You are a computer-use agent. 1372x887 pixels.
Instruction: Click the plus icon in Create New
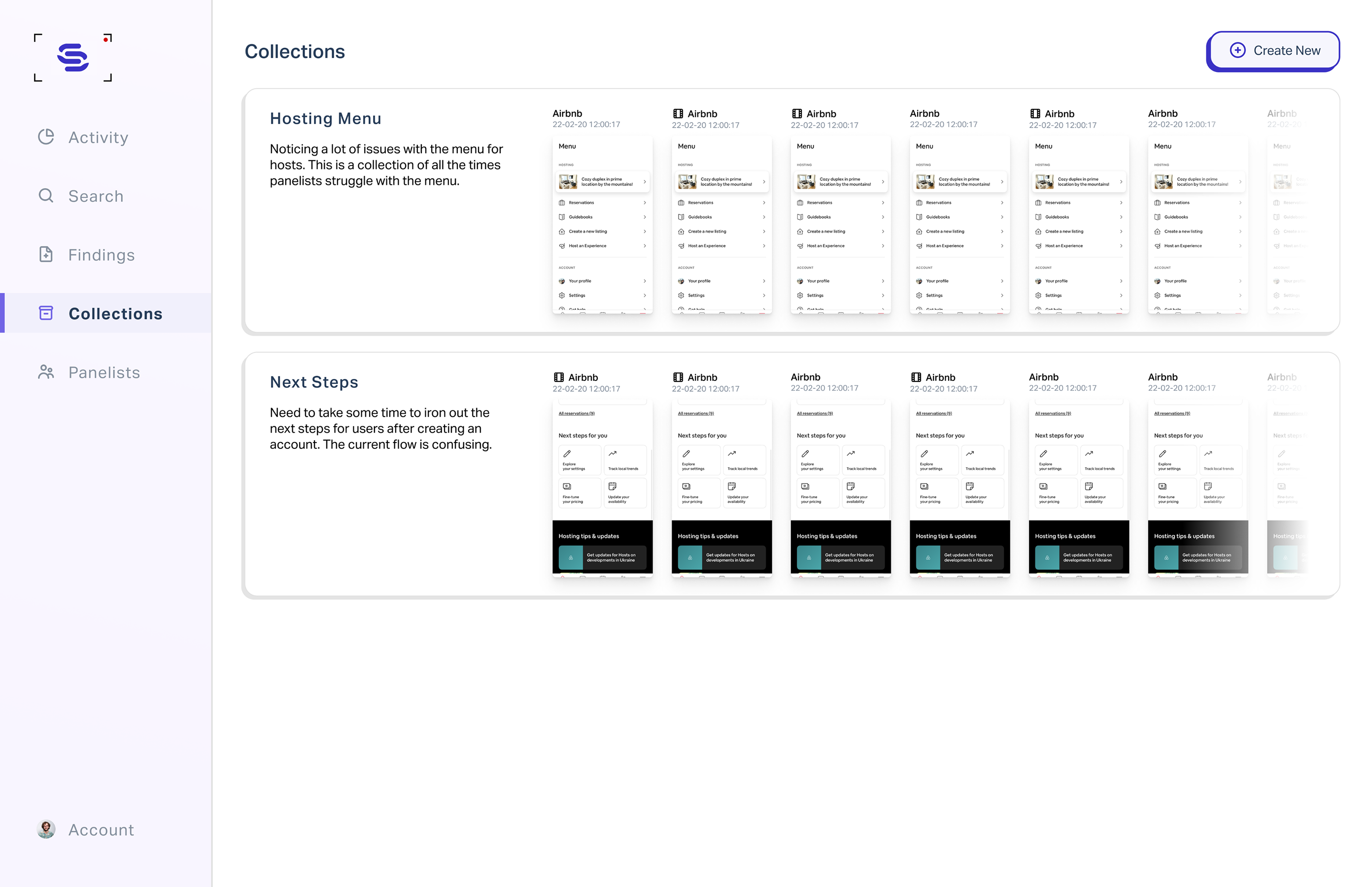(x=1237, y=51)
